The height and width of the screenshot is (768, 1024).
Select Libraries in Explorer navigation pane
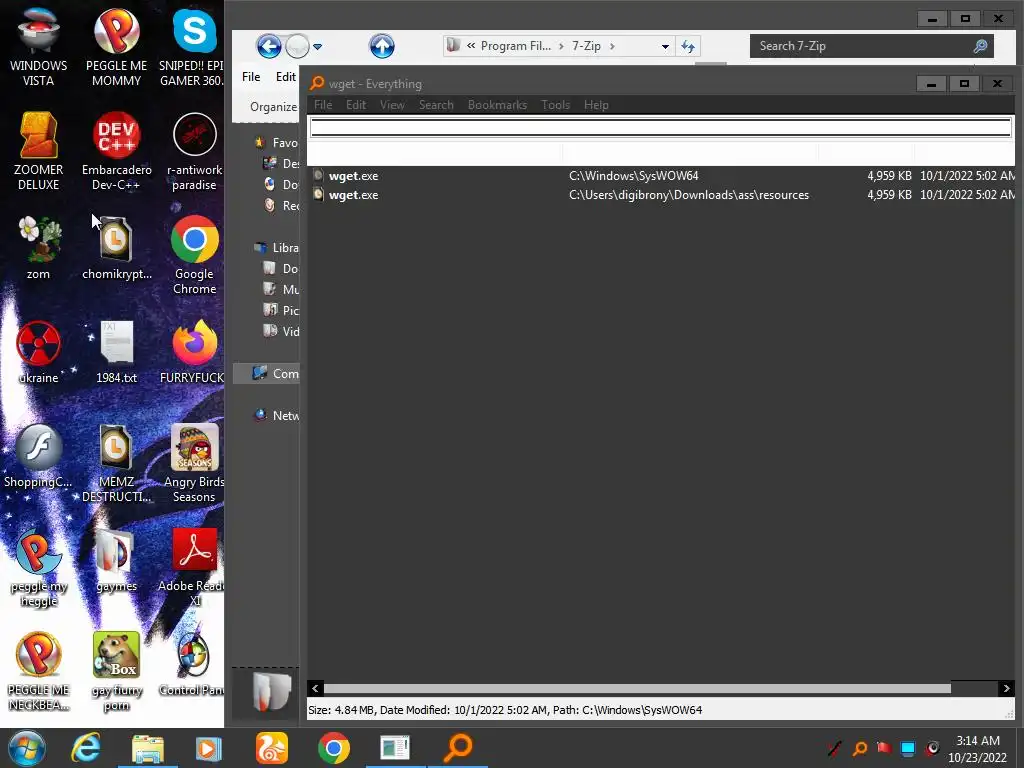[x=277, y=248]
